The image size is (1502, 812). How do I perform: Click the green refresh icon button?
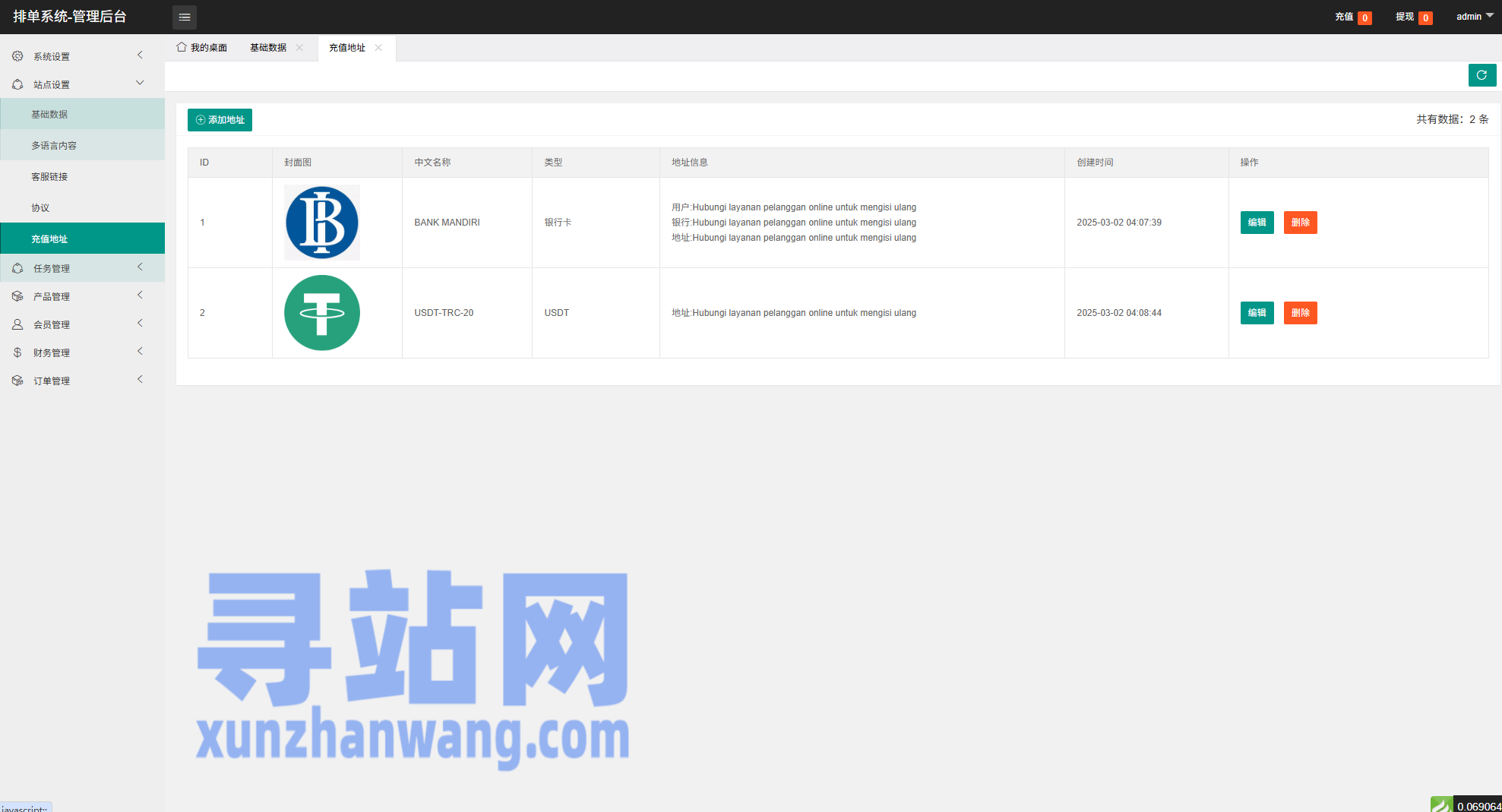1481,75
